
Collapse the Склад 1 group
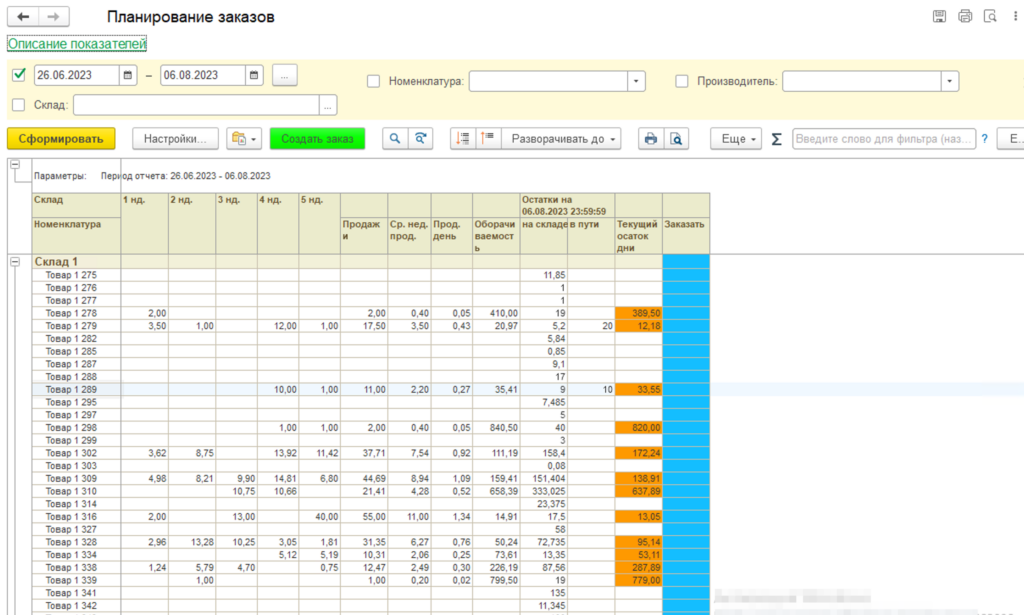14,261
